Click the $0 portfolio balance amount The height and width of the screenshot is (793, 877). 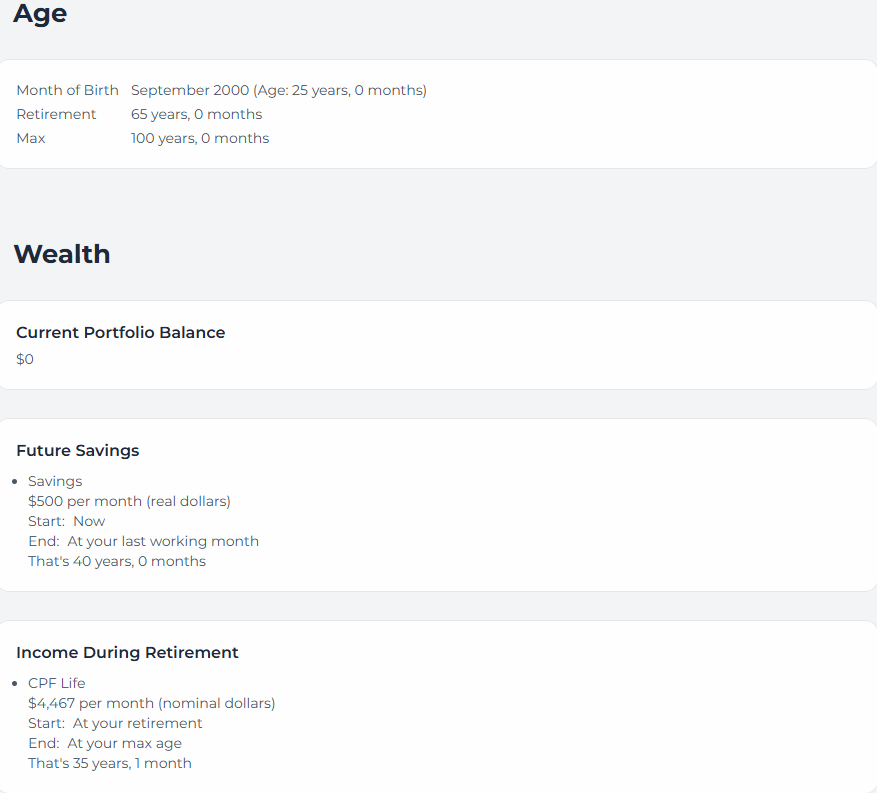coord(25,359)
